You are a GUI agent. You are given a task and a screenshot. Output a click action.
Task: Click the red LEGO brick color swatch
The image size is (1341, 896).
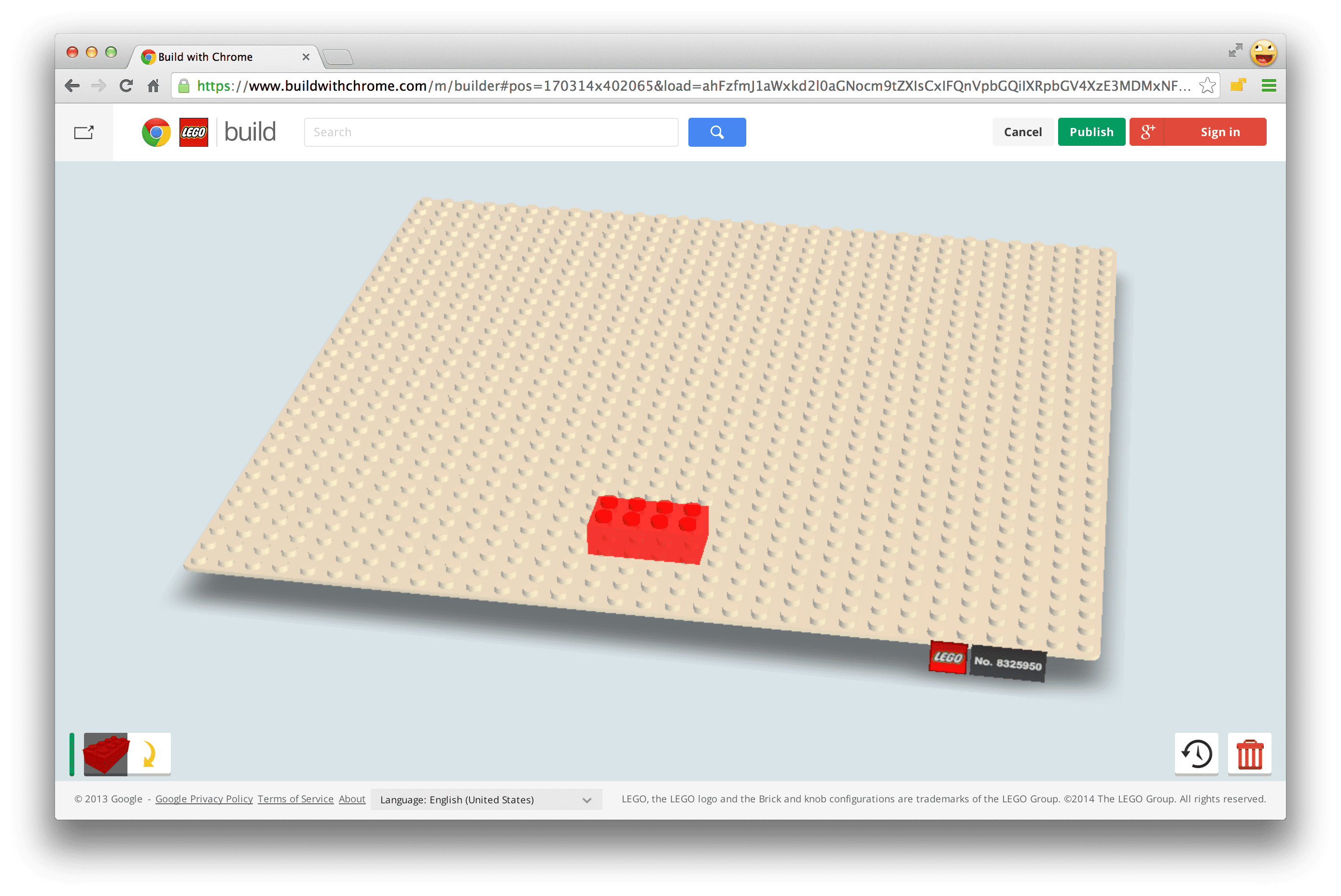click(x=105, y=755)
